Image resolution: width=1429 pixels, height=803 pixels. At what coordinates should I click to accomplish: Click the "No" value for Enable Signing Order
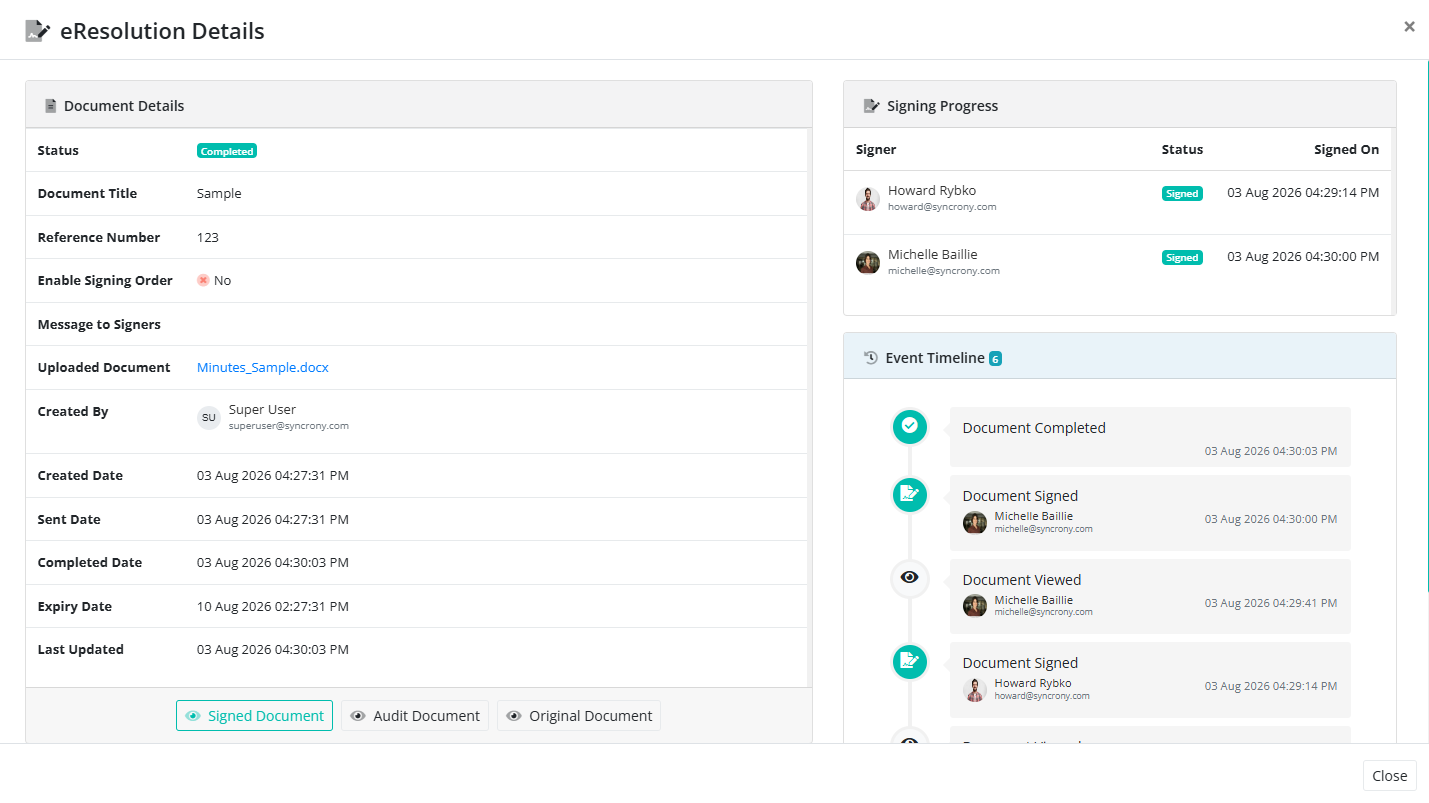point(222,281)
